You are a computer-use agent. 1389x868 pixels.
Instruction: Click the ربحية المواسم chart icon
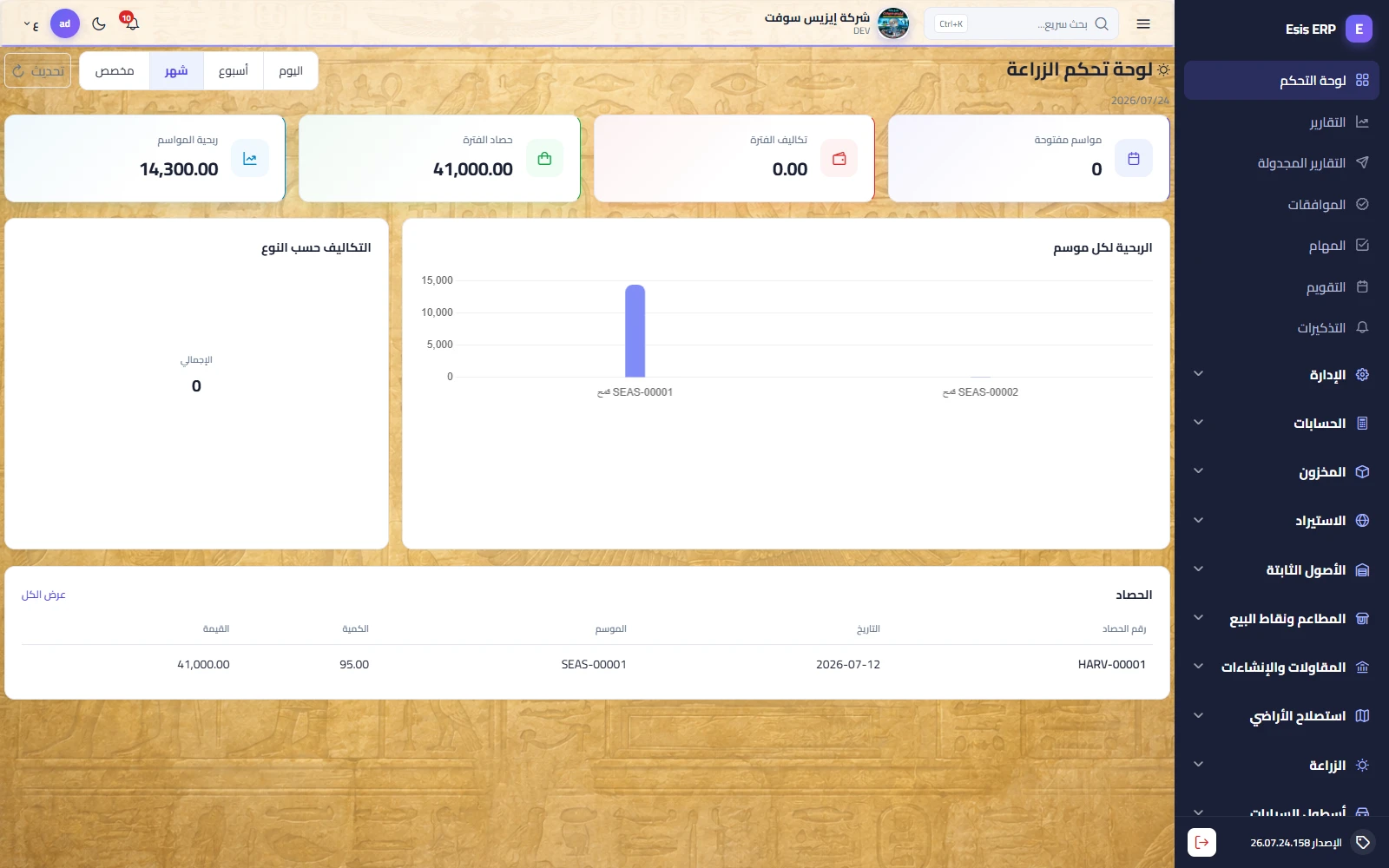point(250,158)
